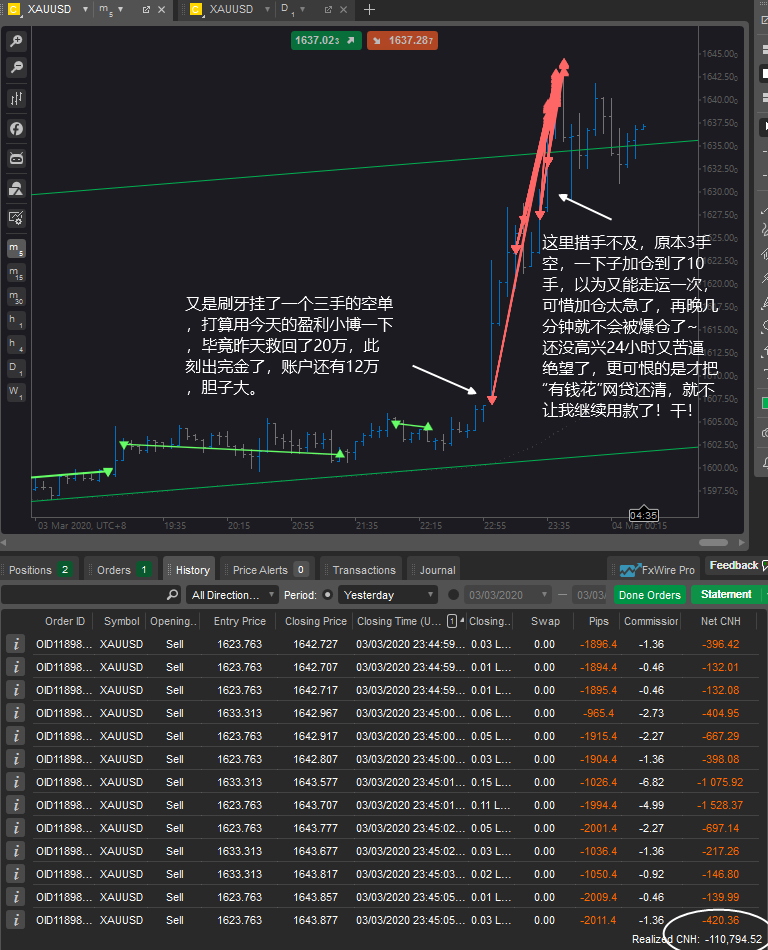Open info for order netting -132.08

[x=16, y=690]
